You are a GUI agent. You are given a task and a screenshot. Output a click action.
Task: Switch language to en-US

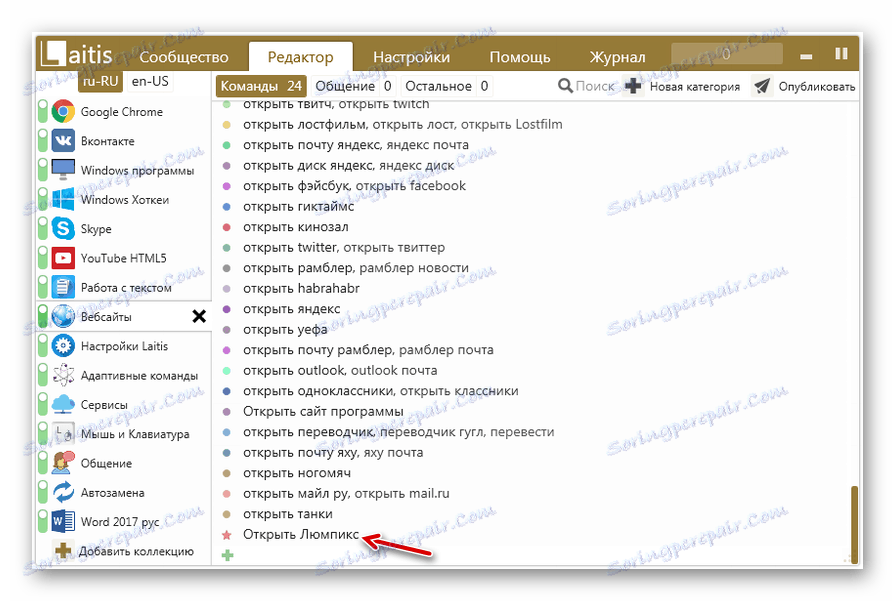(x=150, y=81)
